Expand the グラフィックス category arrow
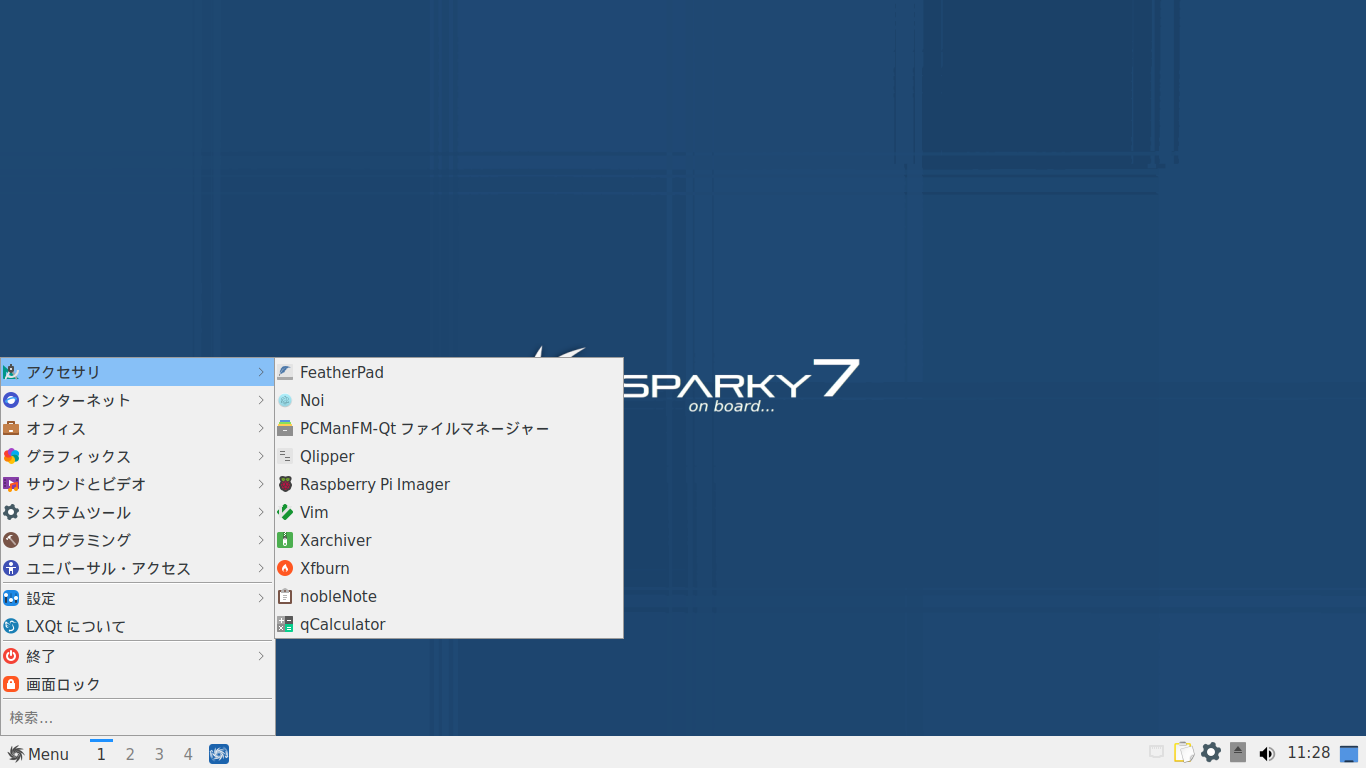Screen dimensions: 1366x768 [x=261, y=456]
